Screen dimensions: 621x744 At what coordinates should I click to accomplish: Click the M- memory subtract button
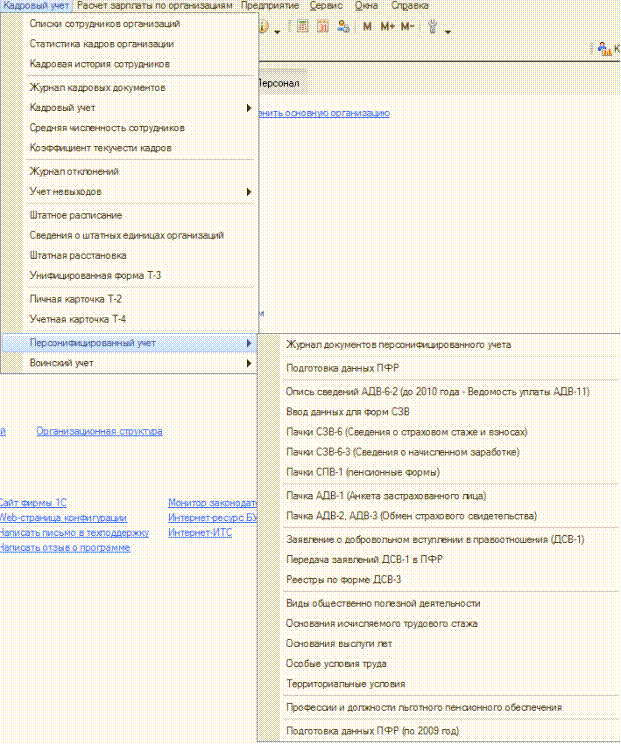tap(408, 27)
